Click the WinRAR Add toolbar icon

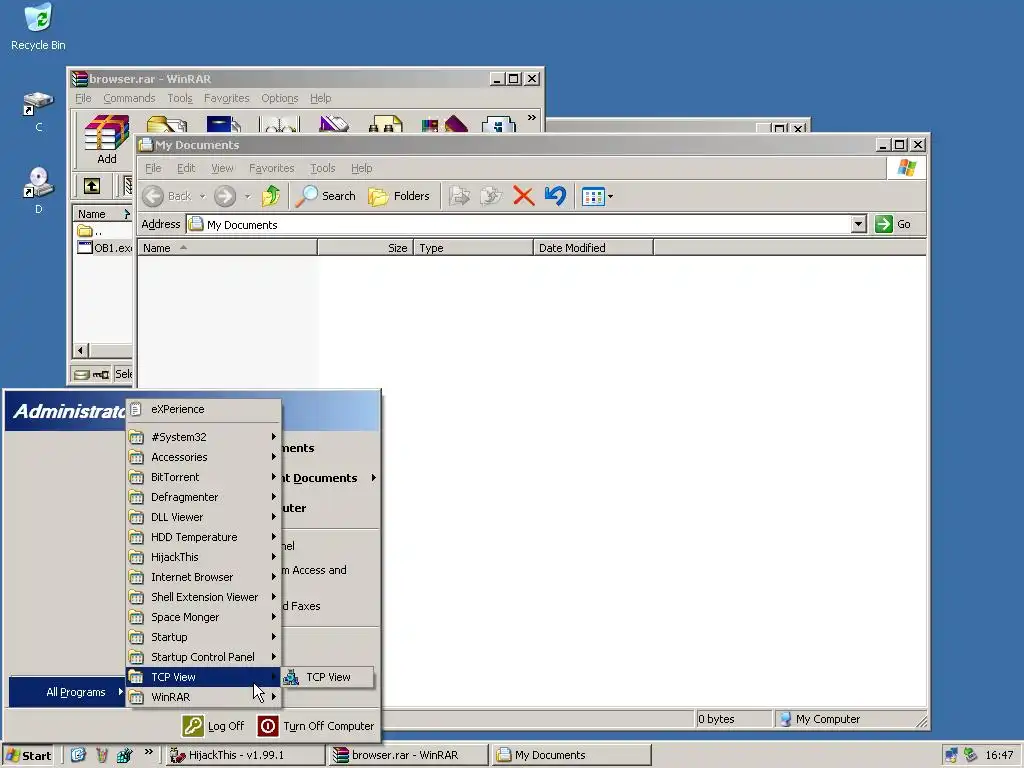coord(106,139)
